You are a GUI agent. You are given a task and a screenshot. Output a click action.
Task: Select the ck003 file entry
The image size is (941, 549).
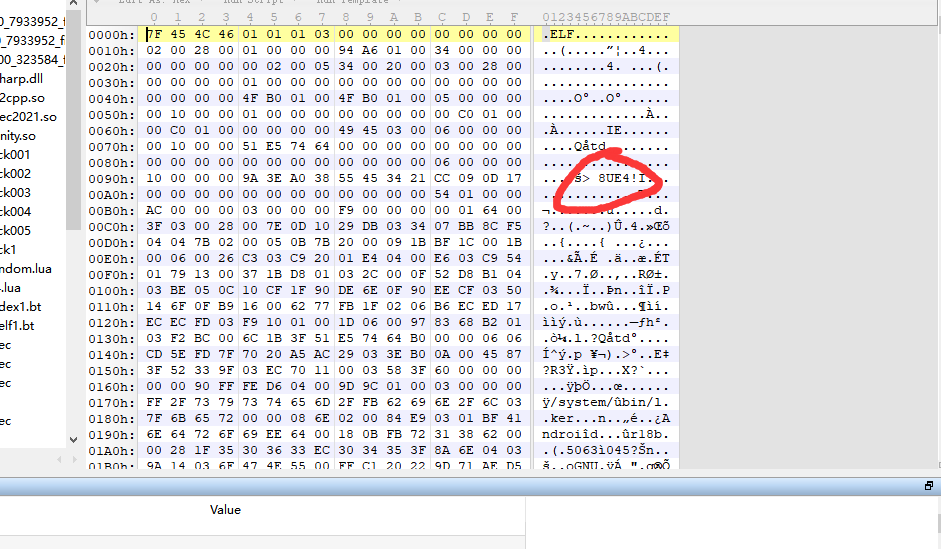(16, 193)
